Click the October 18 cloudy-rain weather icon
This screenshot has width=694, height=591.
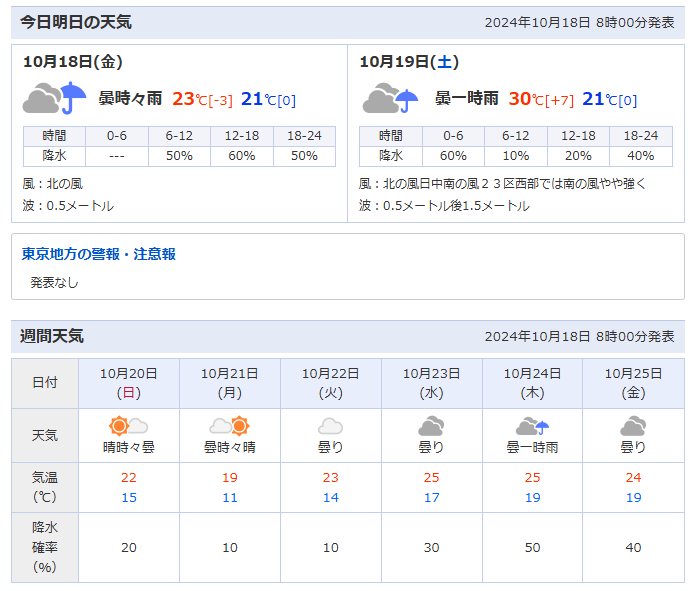coord(54,99)
